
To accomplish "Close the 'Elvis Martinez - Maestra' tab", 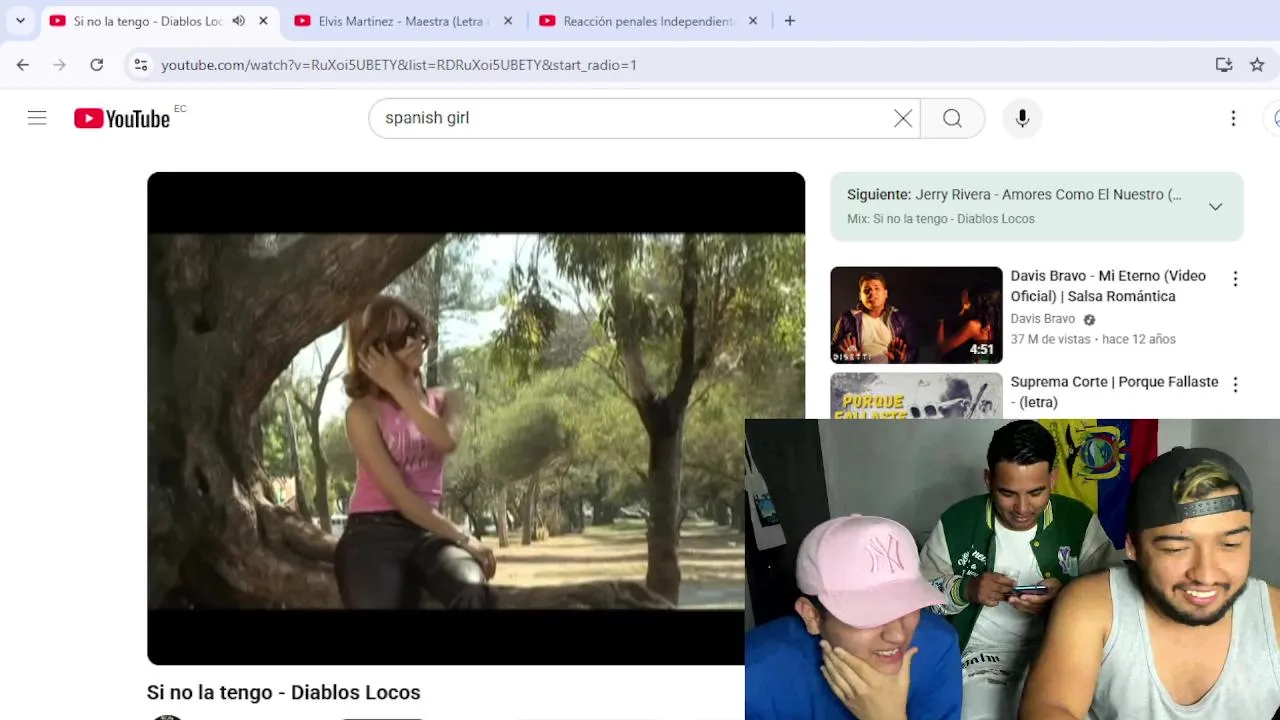I will pos(507,20).
